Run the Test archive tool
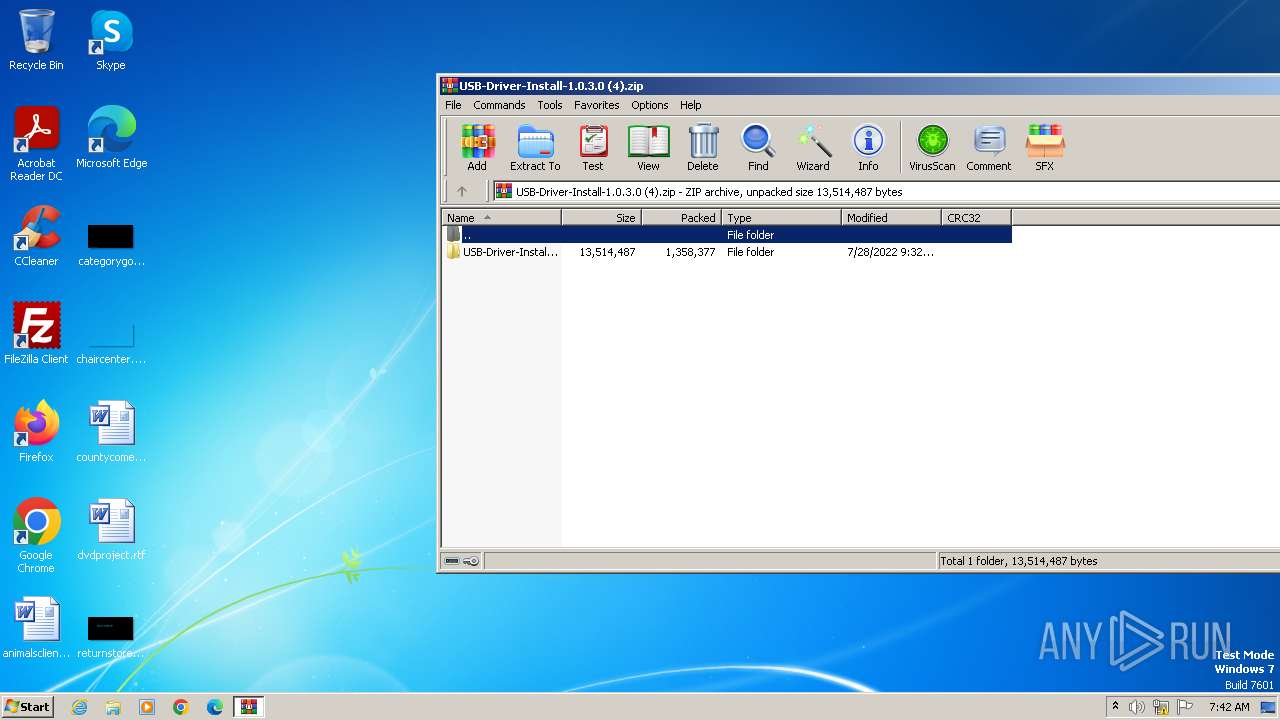 (x=593, y=148)
